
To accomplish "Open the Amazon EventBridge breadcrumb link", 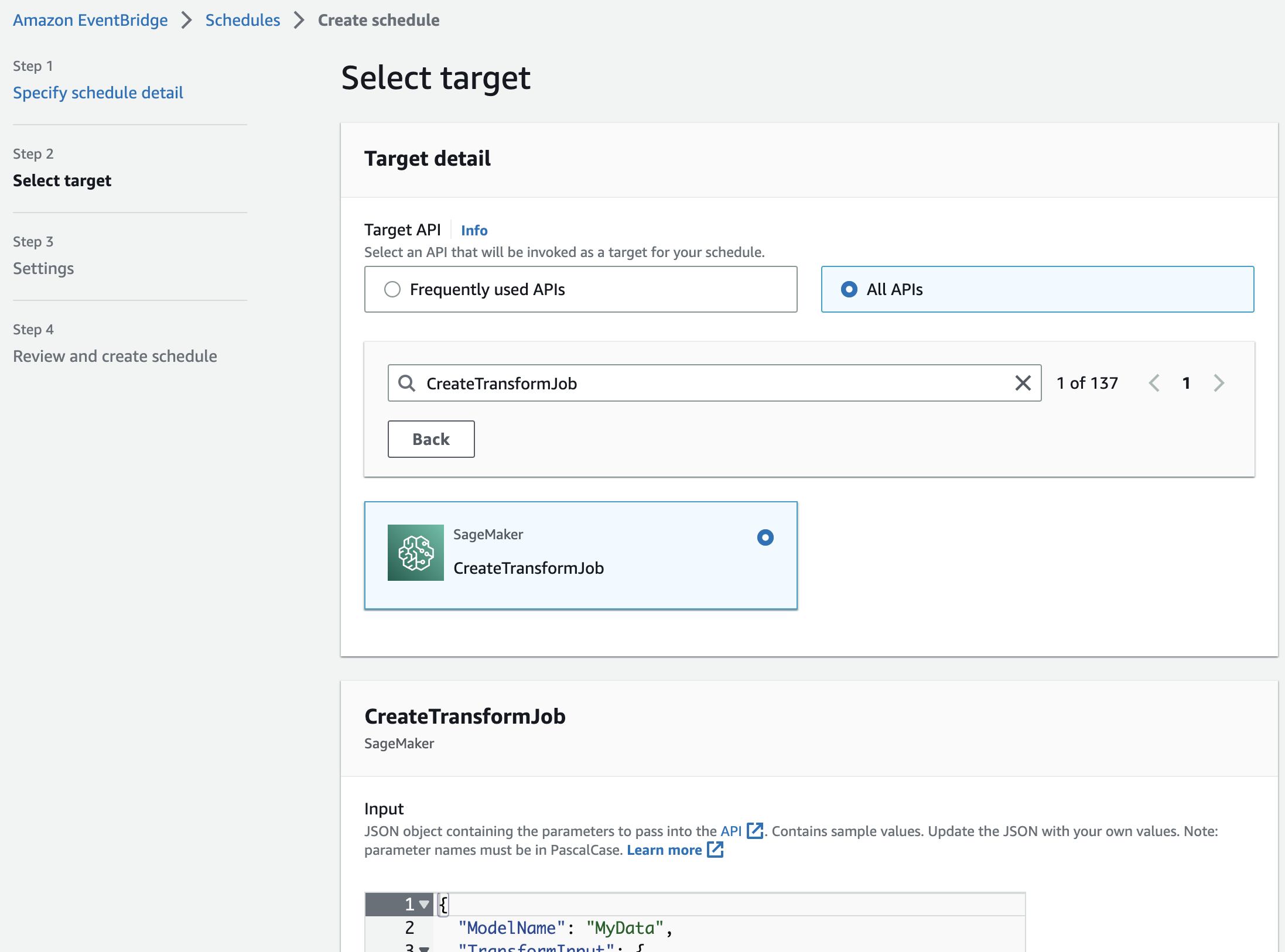I will (90, 20).
